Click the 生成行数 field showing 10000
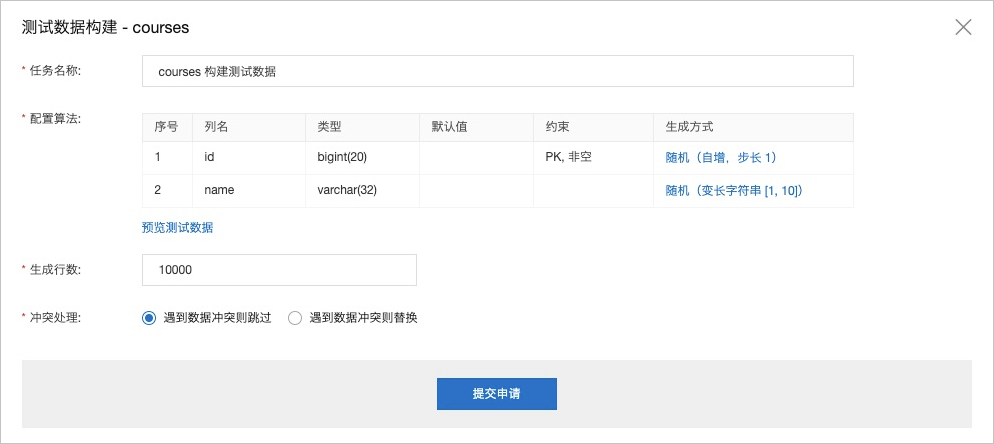The image size is (994, 444). 279,270
